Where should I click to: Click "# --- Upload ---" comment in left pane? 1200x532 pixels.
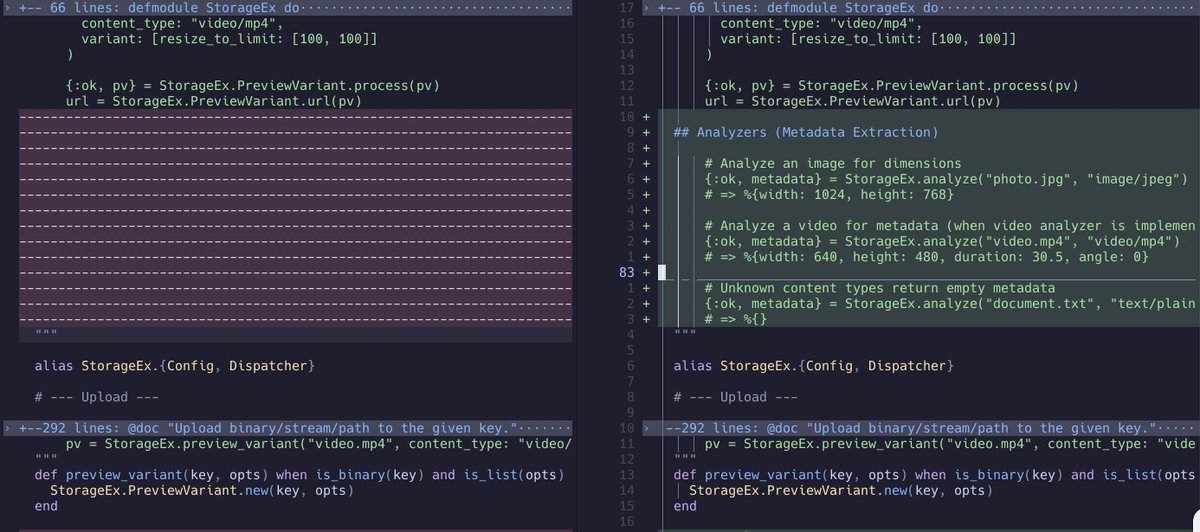96,397
